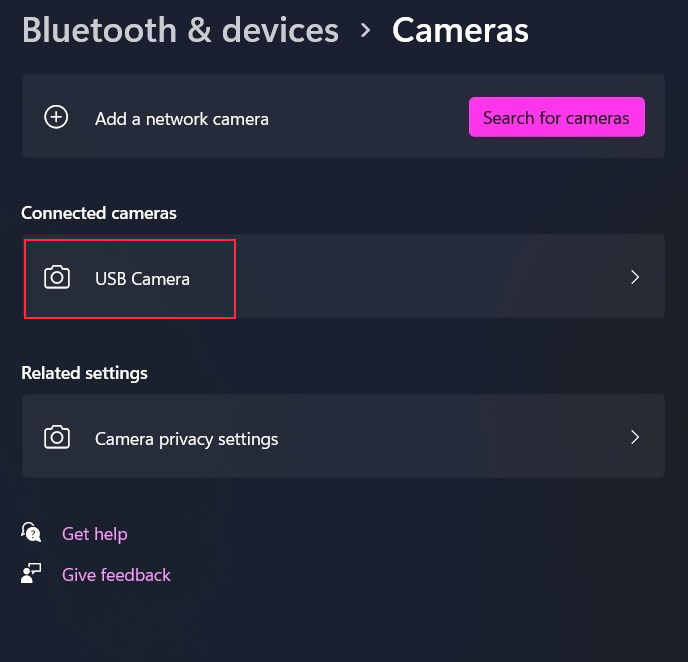The width and height of the screenshot is (688, 662).
Task: Click the Connected cameras section heading
Action: point(98,213)
